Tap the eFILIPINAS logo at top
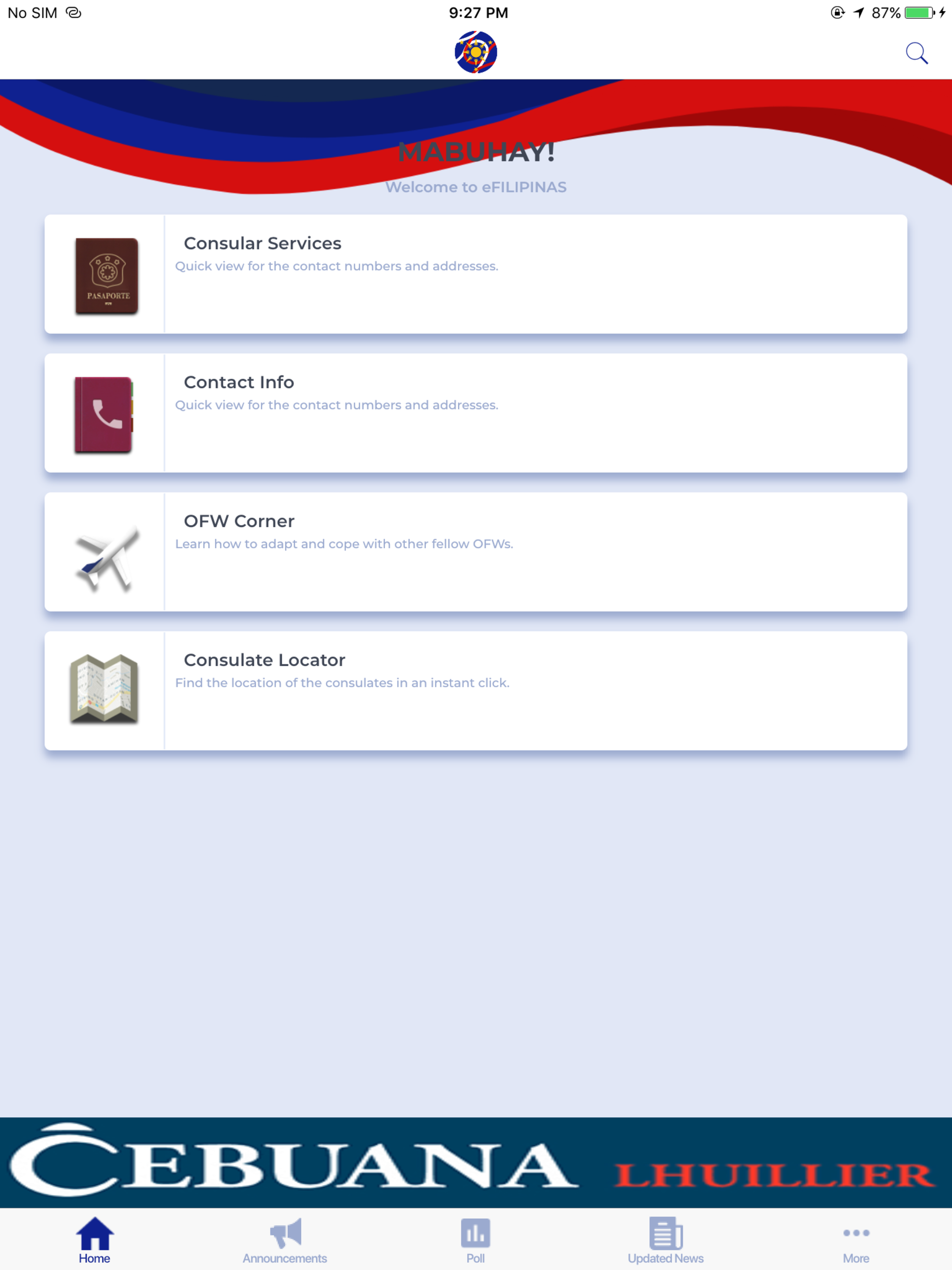 pos(476,52)
